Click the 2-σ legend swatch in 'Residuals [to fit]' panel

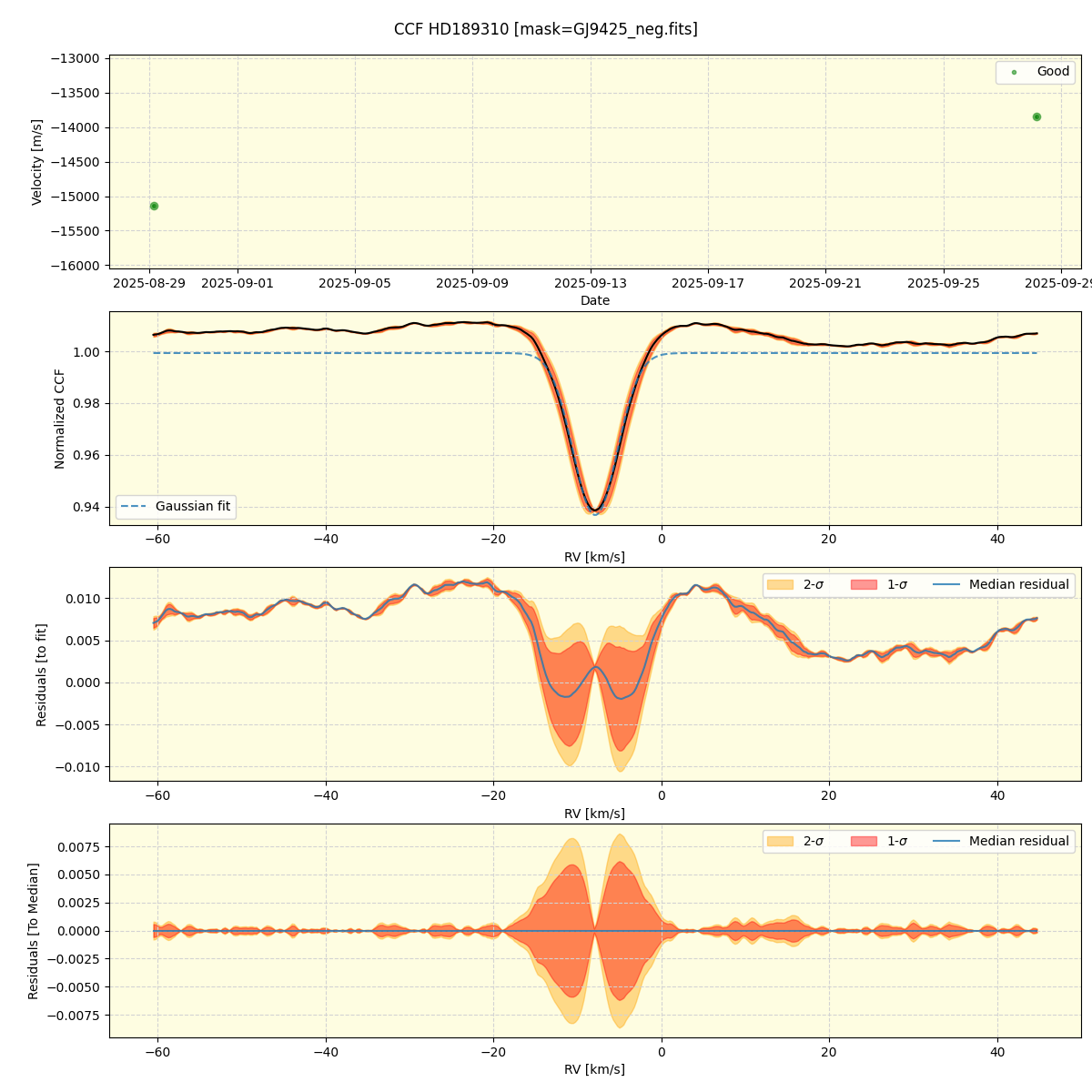pos(781,584)
